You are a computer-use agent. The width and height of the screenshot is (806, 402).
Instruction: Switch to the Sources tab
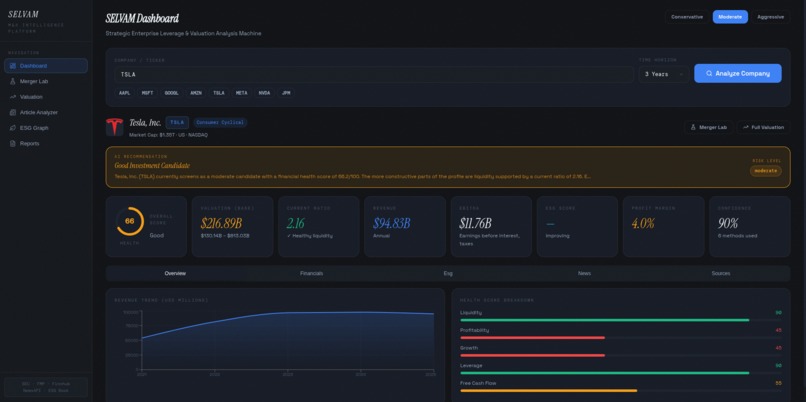pyautogui.click(x=721, y=273)
